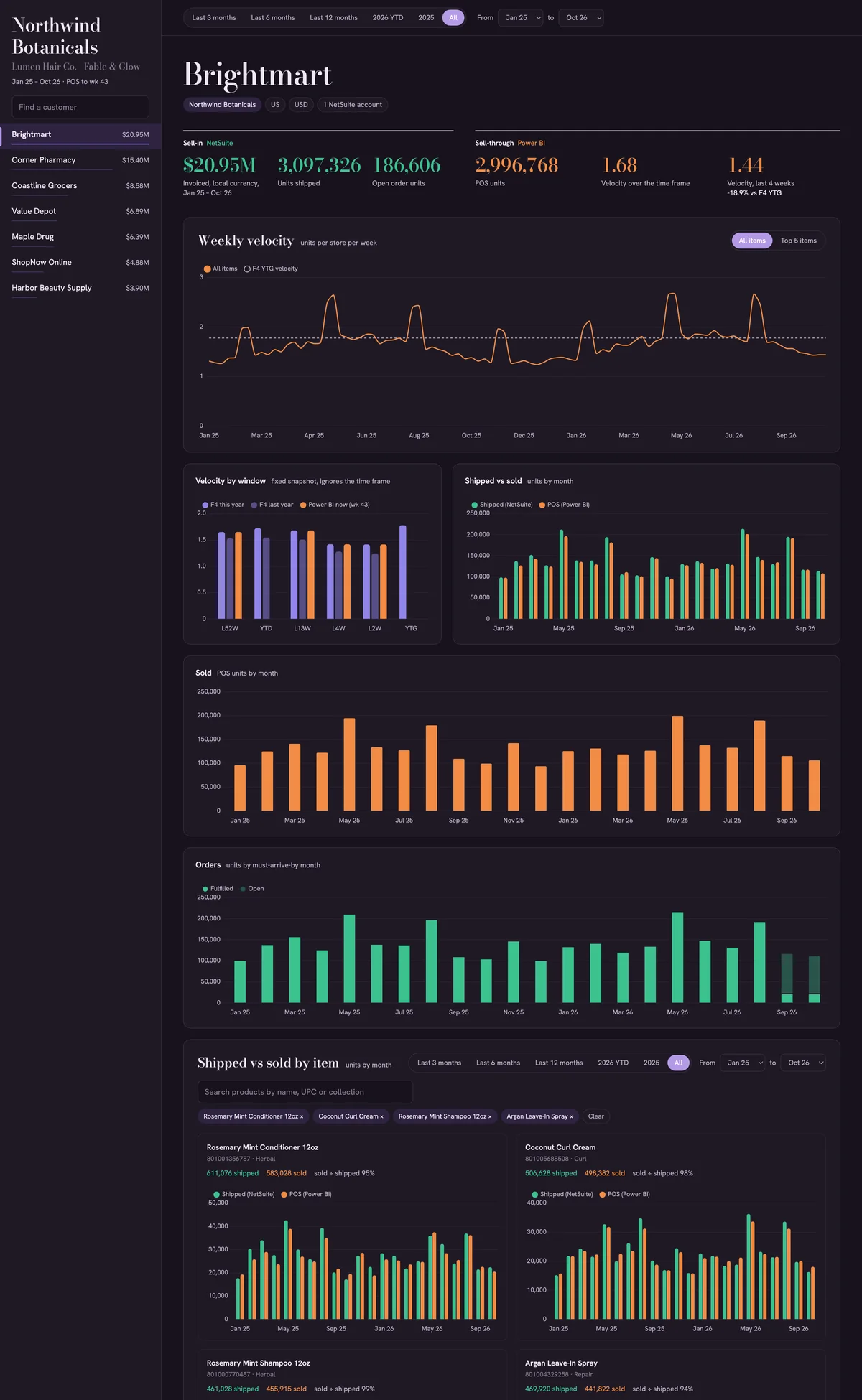Toggle POS (Power BI) in Shipped vs sold chart
This screenshot has height=1400, width=862.
click(x=565, y=505)
